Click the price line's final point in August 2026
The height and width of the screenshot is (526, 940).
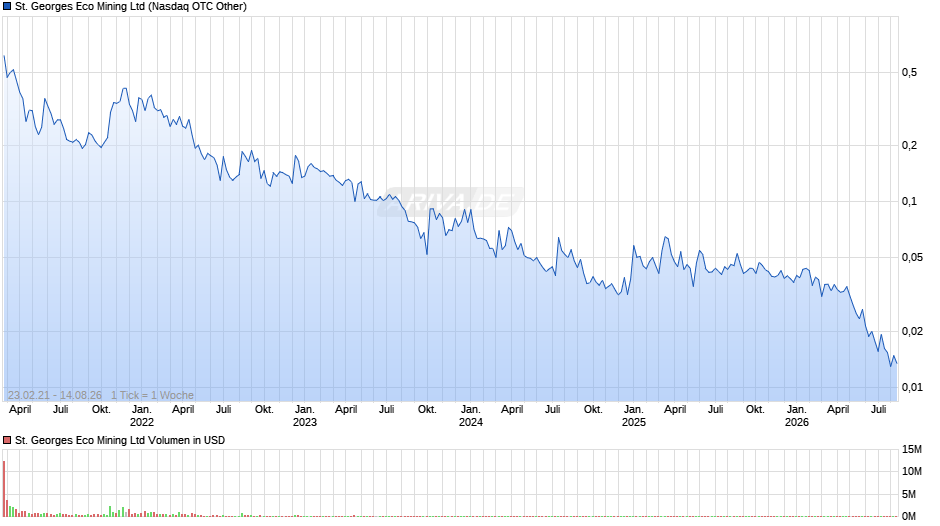click(896, 363)
